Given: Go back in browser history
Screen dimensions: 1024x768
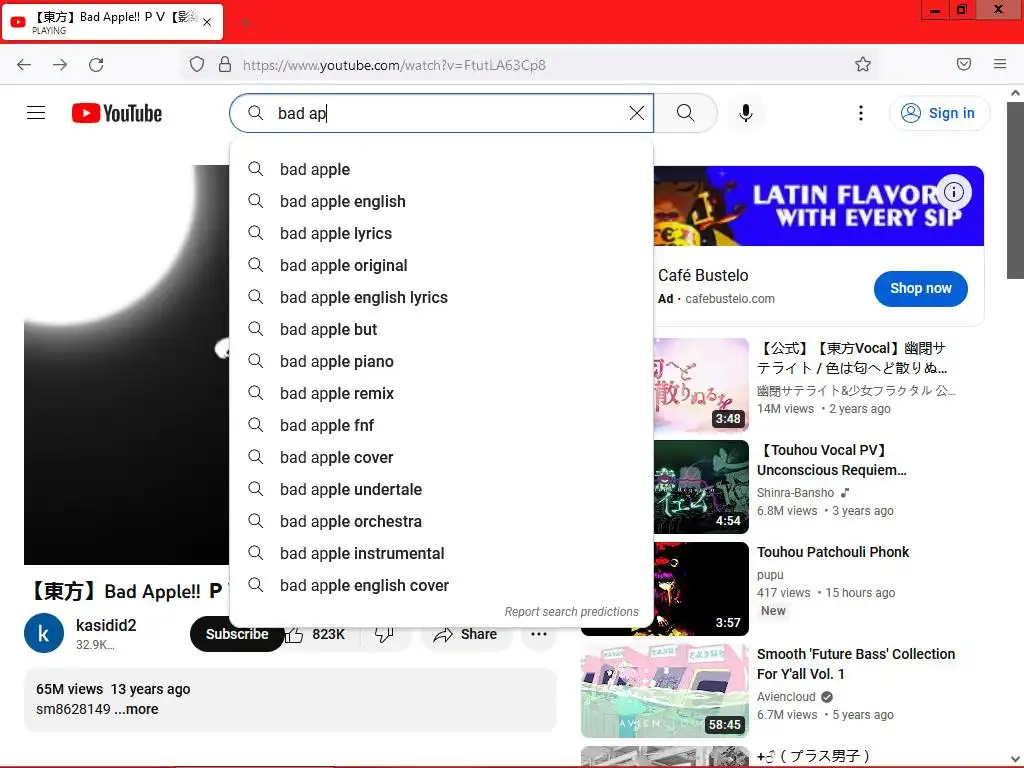Looking at the screenshot, I should pos(24,65).
